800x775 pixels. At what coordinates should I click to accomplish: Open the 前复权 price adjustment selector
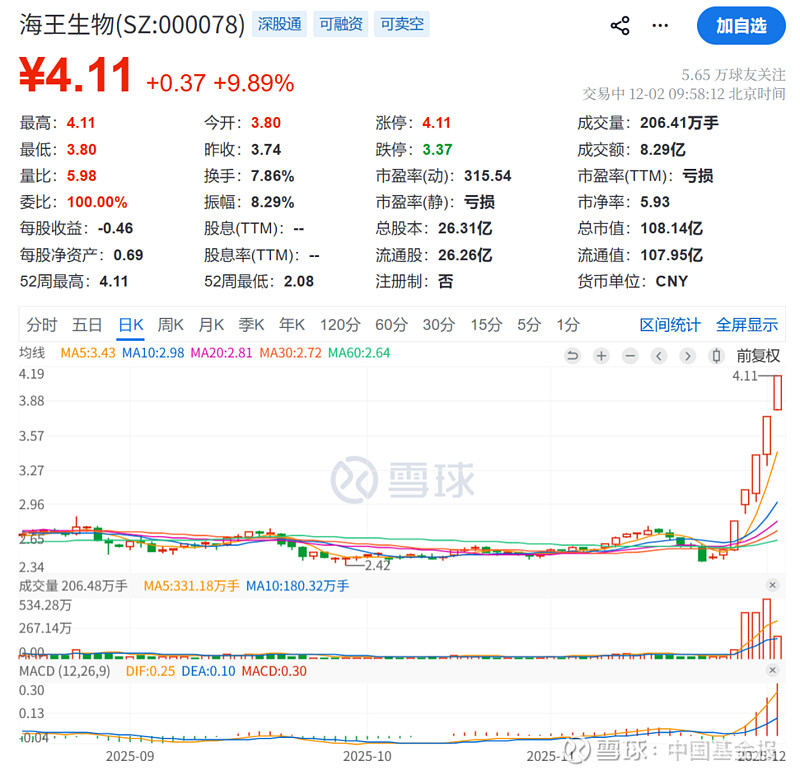(760, 353)
